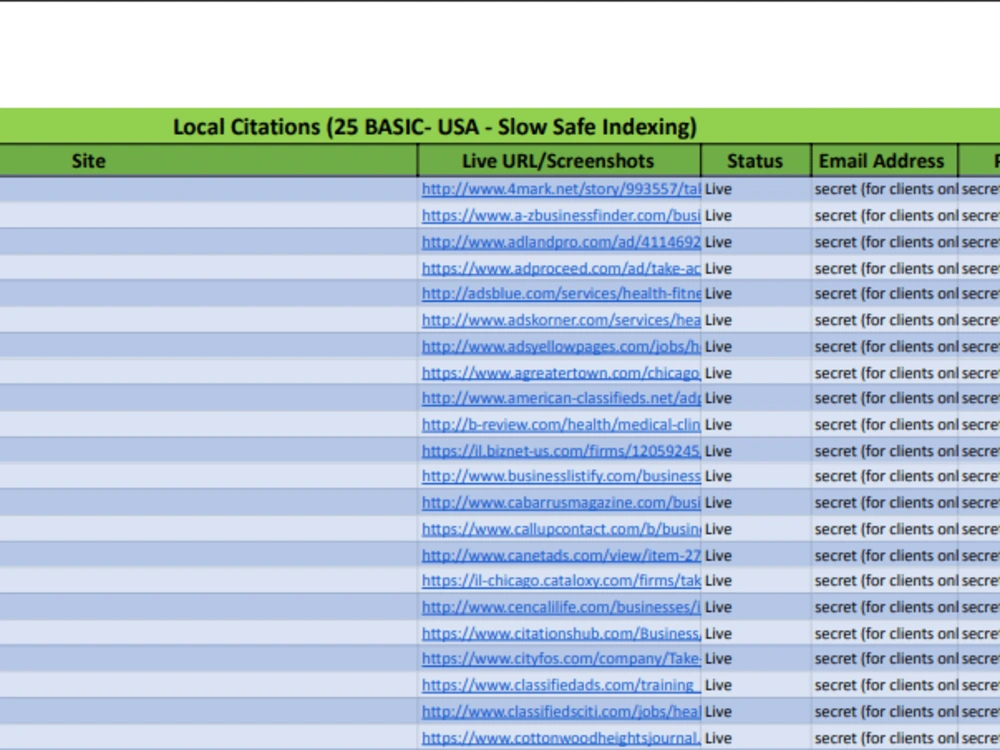Open the a-zbusinessfinder.com link

561,216
